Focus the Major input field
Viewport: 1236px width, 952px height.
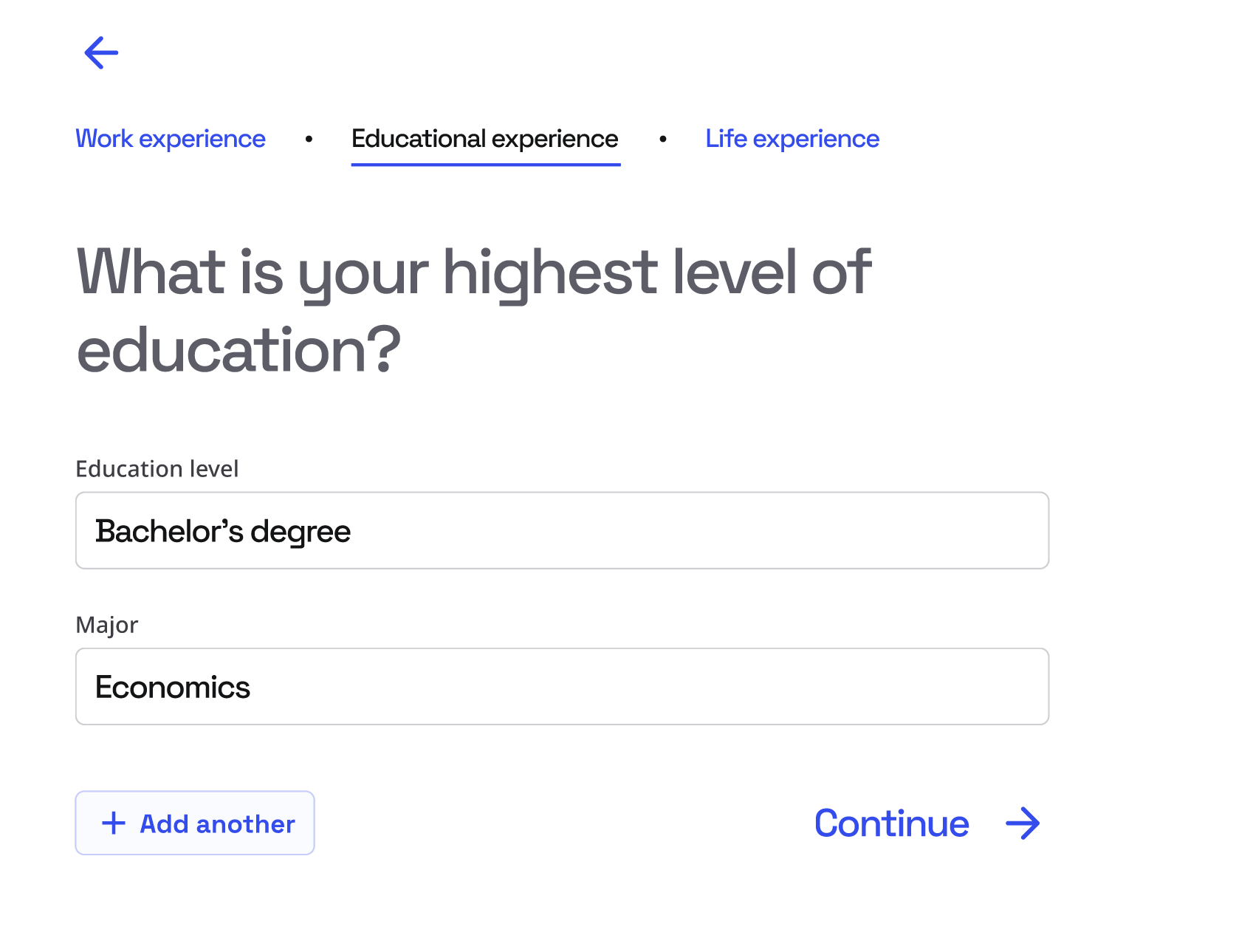(562, 687)
